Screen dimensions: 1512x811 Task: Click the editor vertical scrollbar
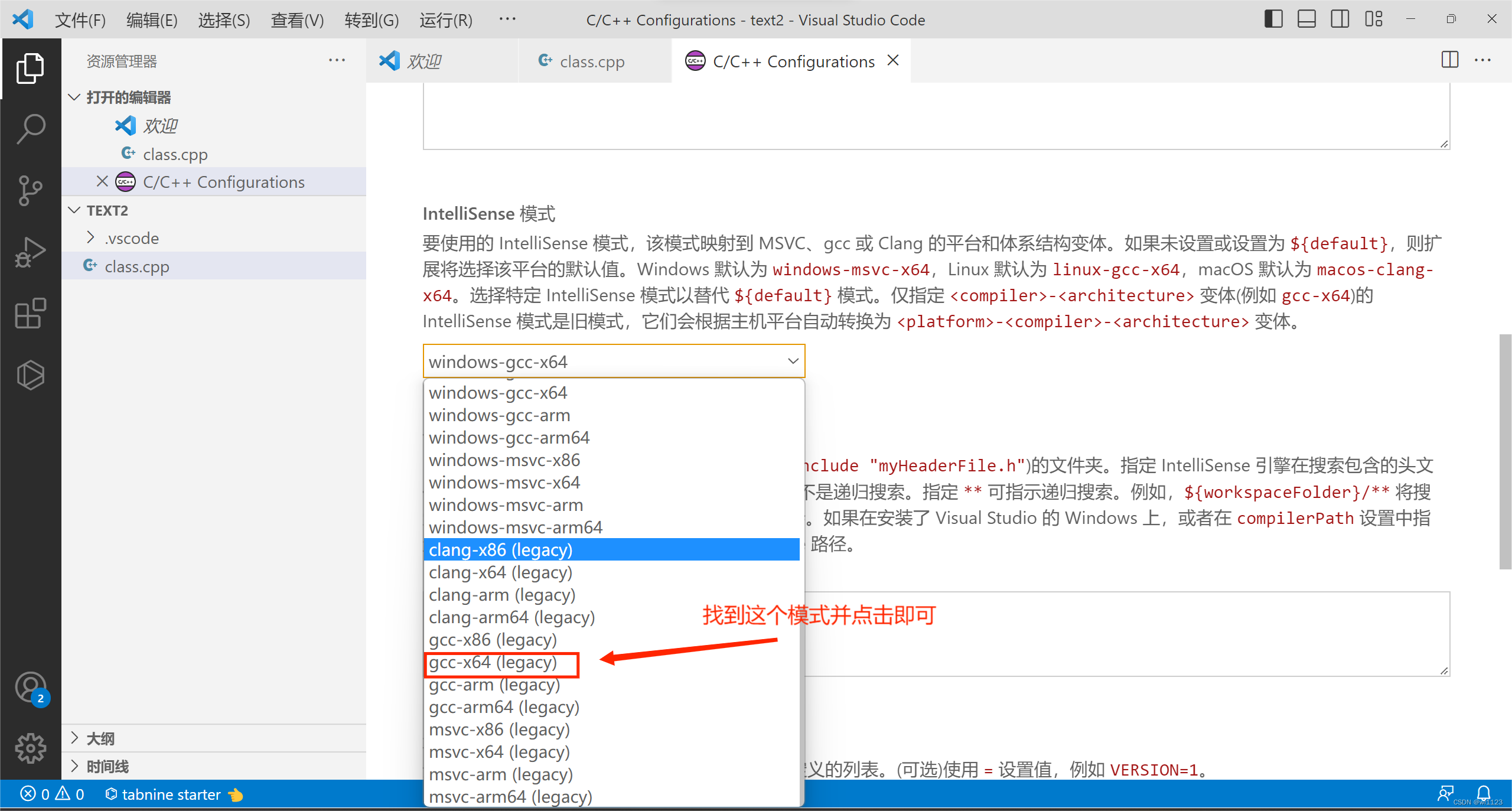pyautogui.click(x=1505, y=452)
